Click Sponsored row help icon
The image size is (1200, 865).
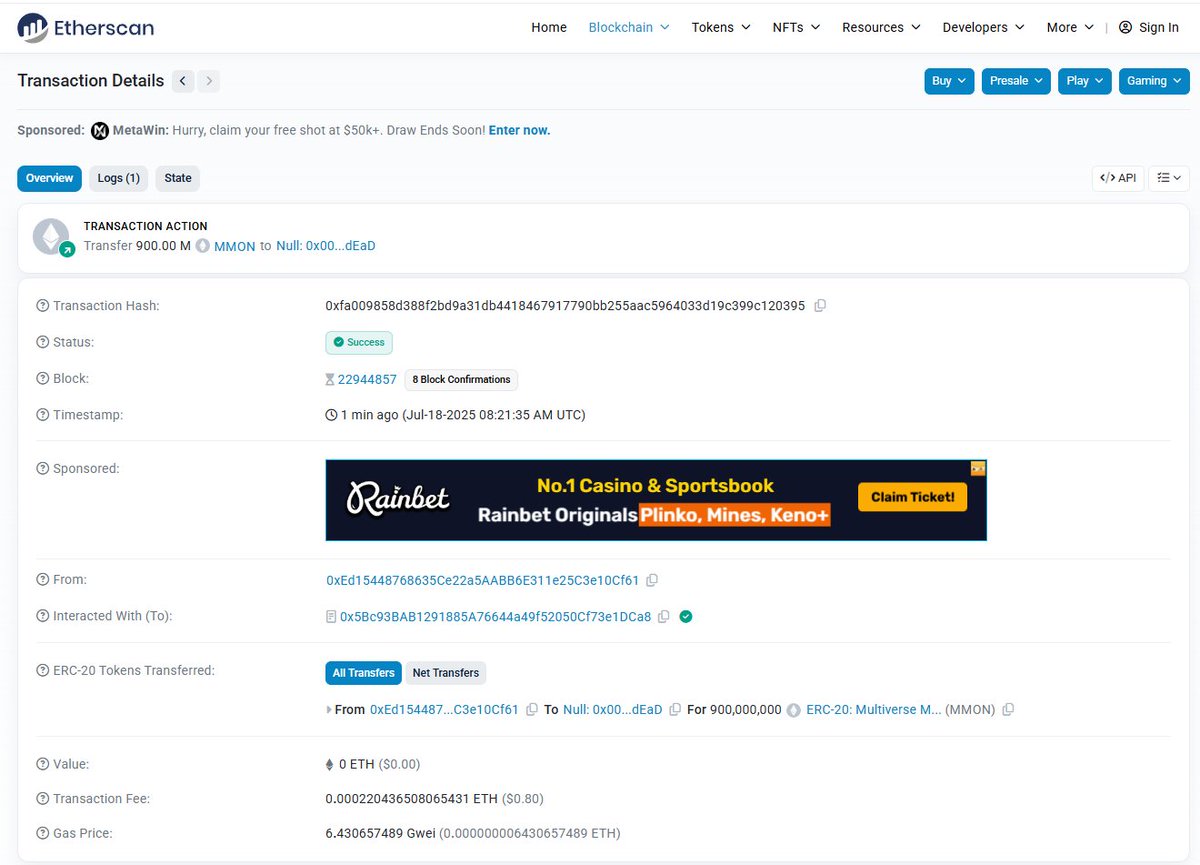click(42, 469)
